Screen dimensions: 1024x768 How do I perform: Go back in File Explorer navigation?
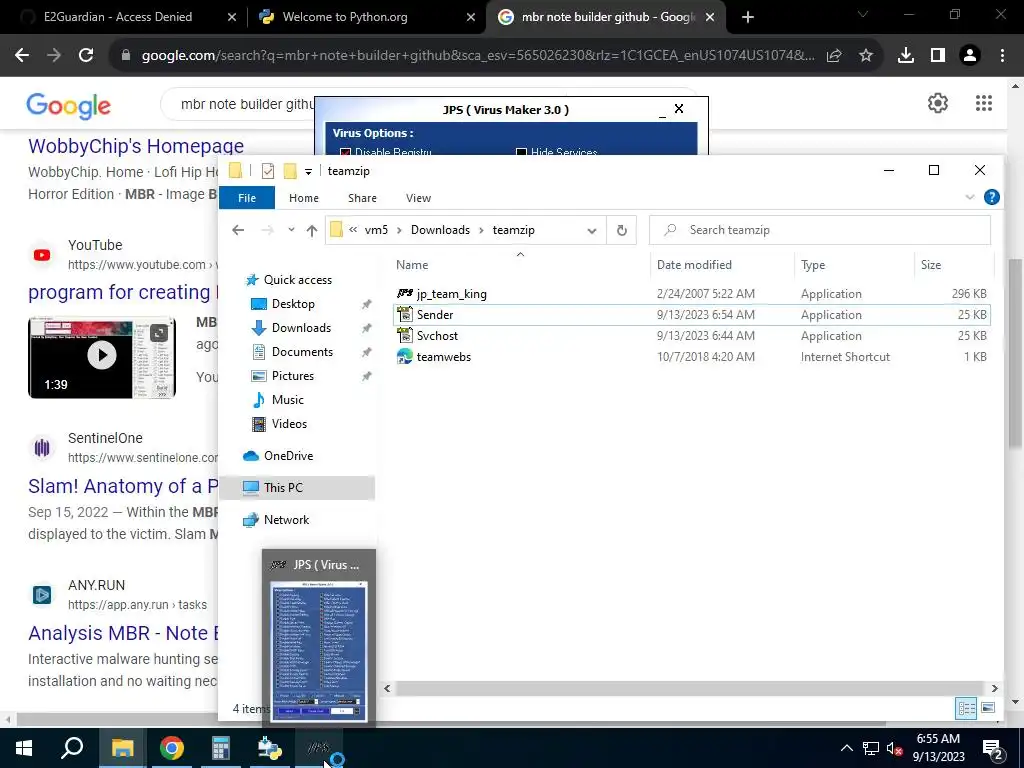click(238, 230)
